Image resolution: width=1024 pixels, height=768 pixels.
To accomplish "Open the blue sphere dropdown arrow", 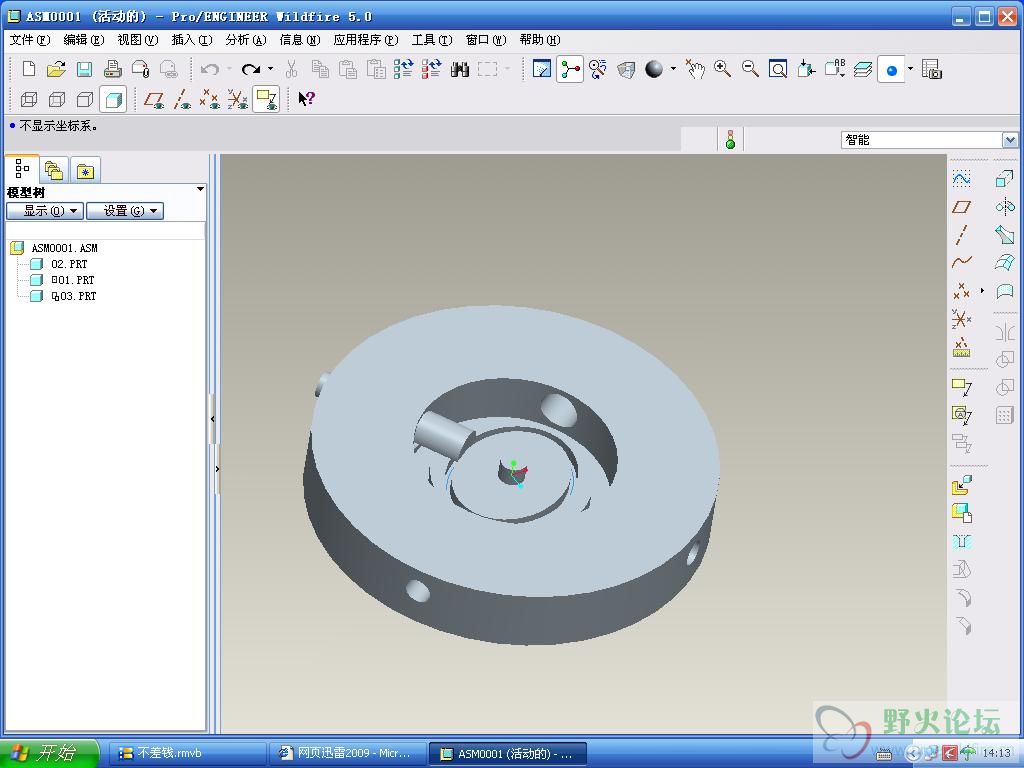I will click(910, 69).
